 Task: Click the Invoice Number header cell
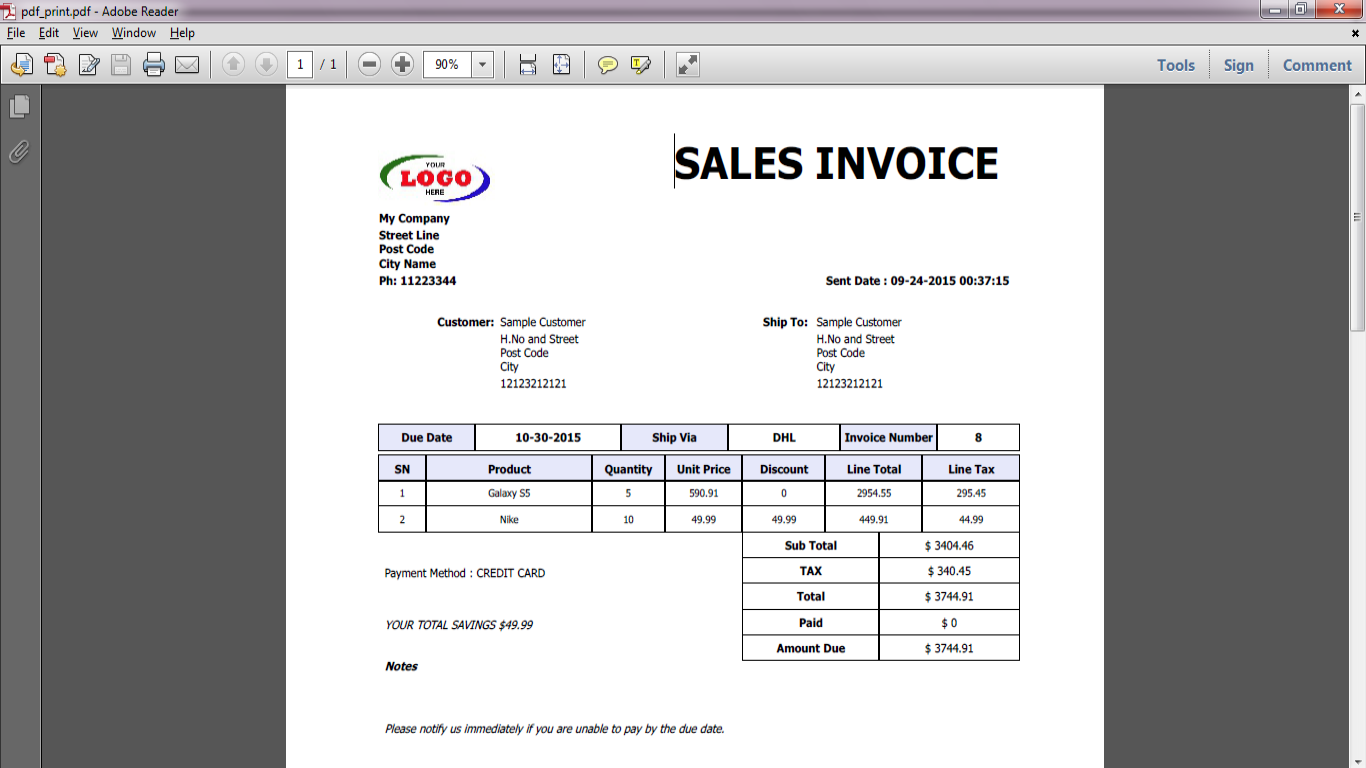click(x=888, y=437)
